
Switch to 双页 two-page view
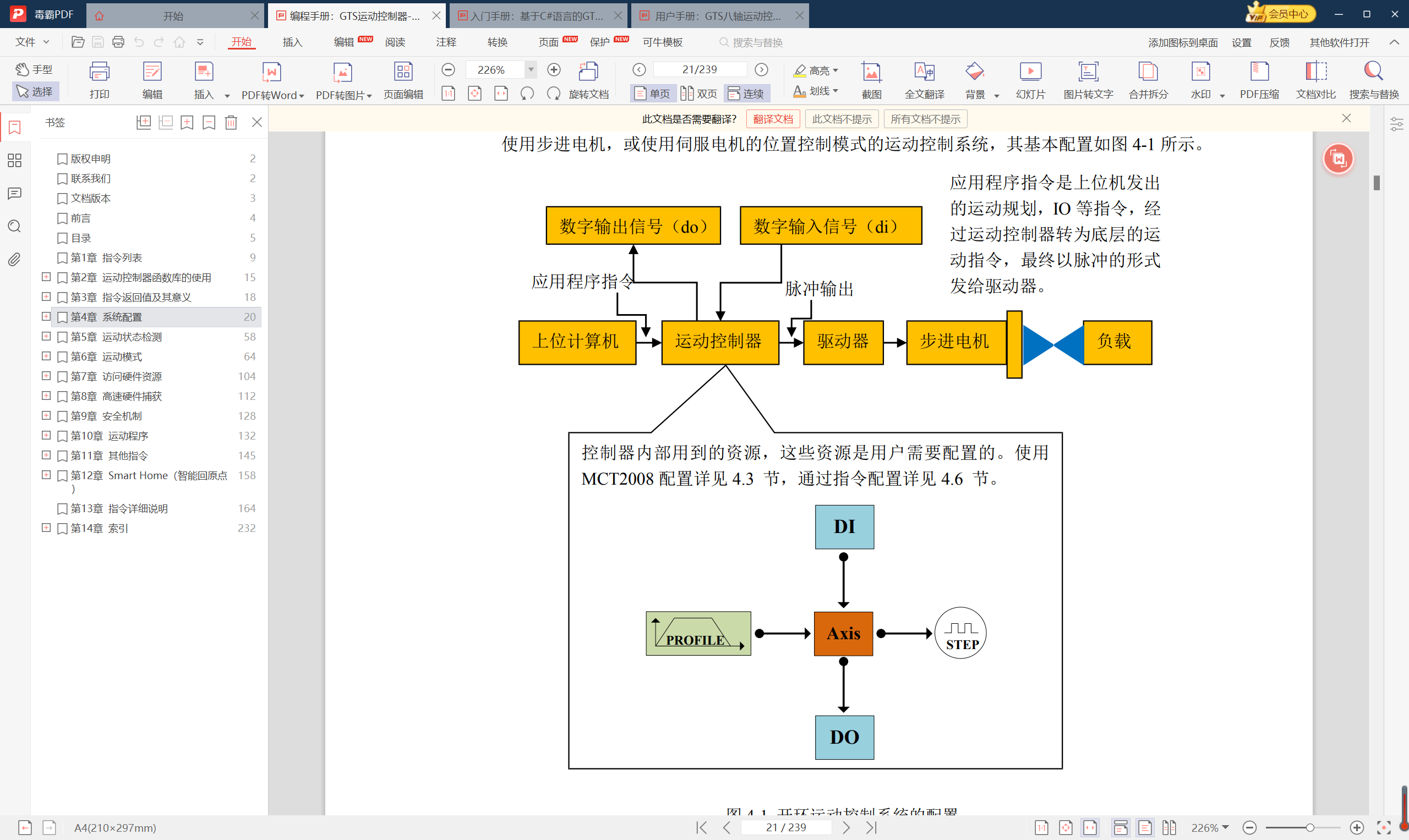pos(699,94)
